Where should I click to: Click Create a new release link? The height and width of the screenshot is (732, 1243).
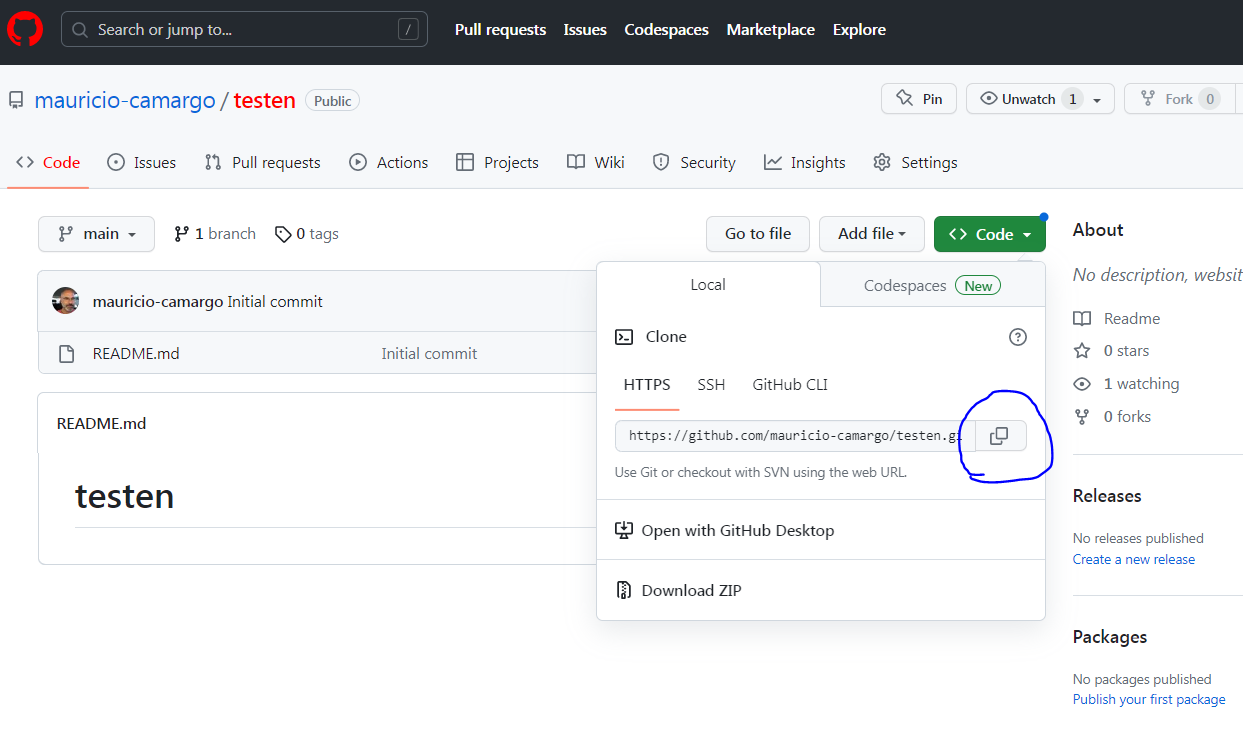point(1134,560)
